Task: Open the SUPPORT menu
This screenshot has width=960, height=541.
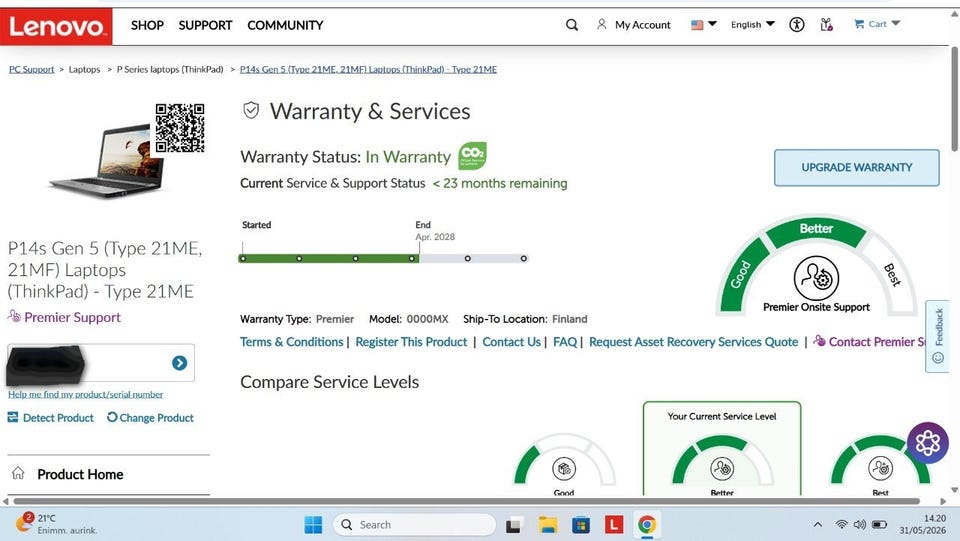Action: pos(205,25)
